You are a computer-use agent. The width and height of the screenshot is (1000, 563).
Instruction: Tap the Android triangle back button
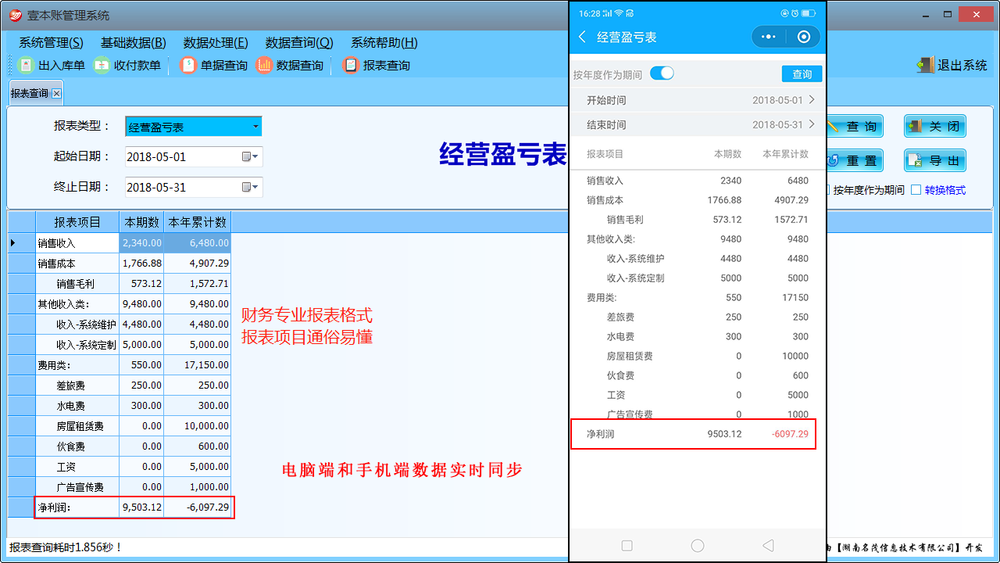pyautogui.click(x=768, y=546)
